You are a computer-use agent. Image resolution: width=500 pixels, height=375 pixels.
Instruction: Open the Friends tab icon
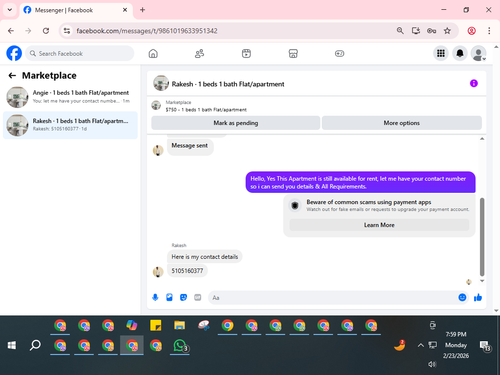tap(199, 53)
